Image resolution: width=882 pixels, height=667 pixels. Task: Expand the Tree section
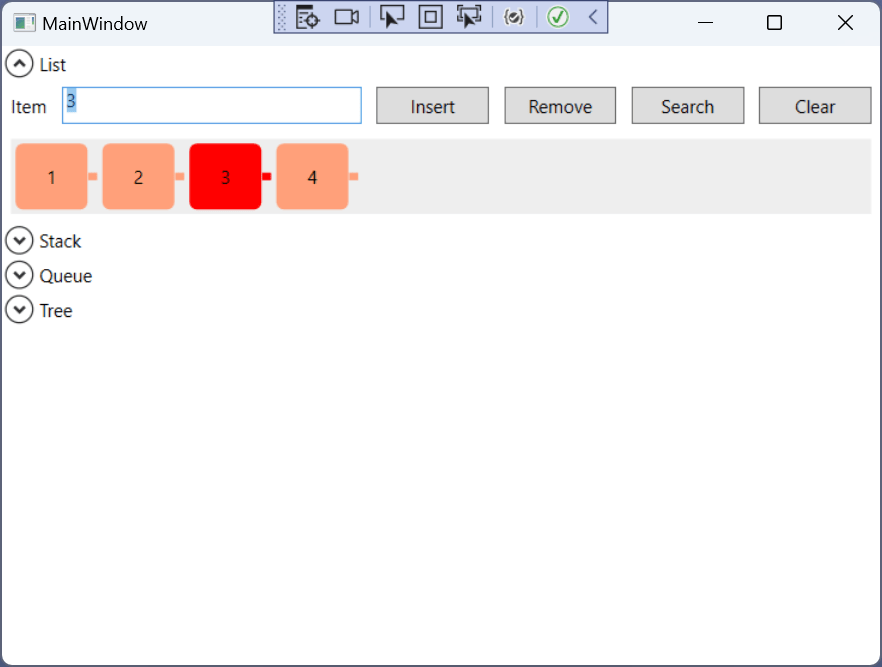20,310
